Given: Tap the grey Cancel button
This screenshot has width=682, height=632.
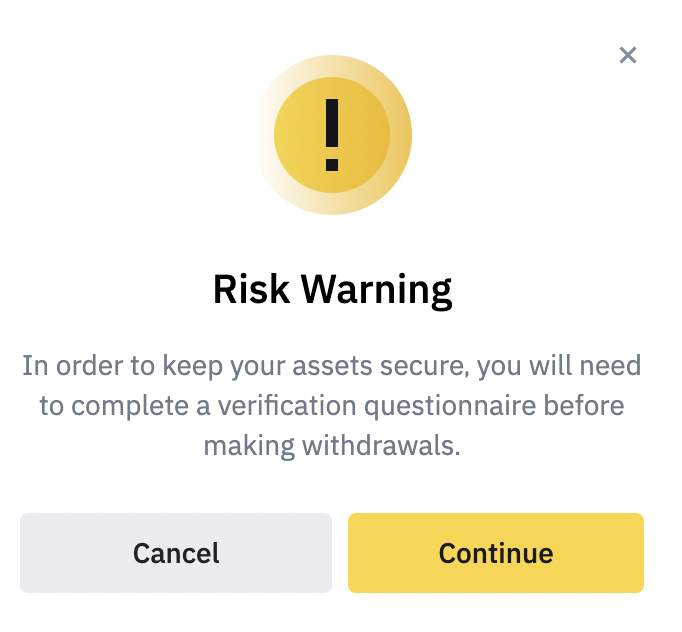Looking at the screenshot, I should (176, 553).
